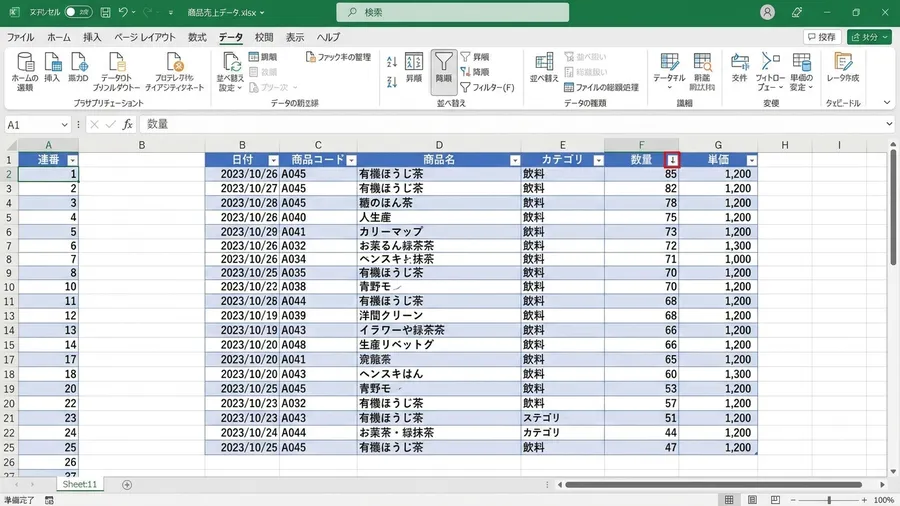The width and height of the screenshot is (900, 506).
Task: Expand the formula bar with the chevron
Action: 889,124
